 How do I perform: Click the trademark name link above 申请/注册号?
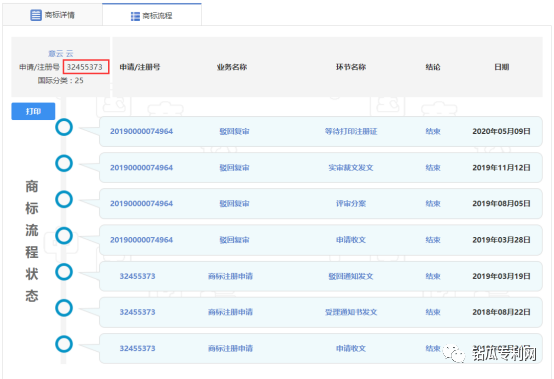click(x=60, y=53)
